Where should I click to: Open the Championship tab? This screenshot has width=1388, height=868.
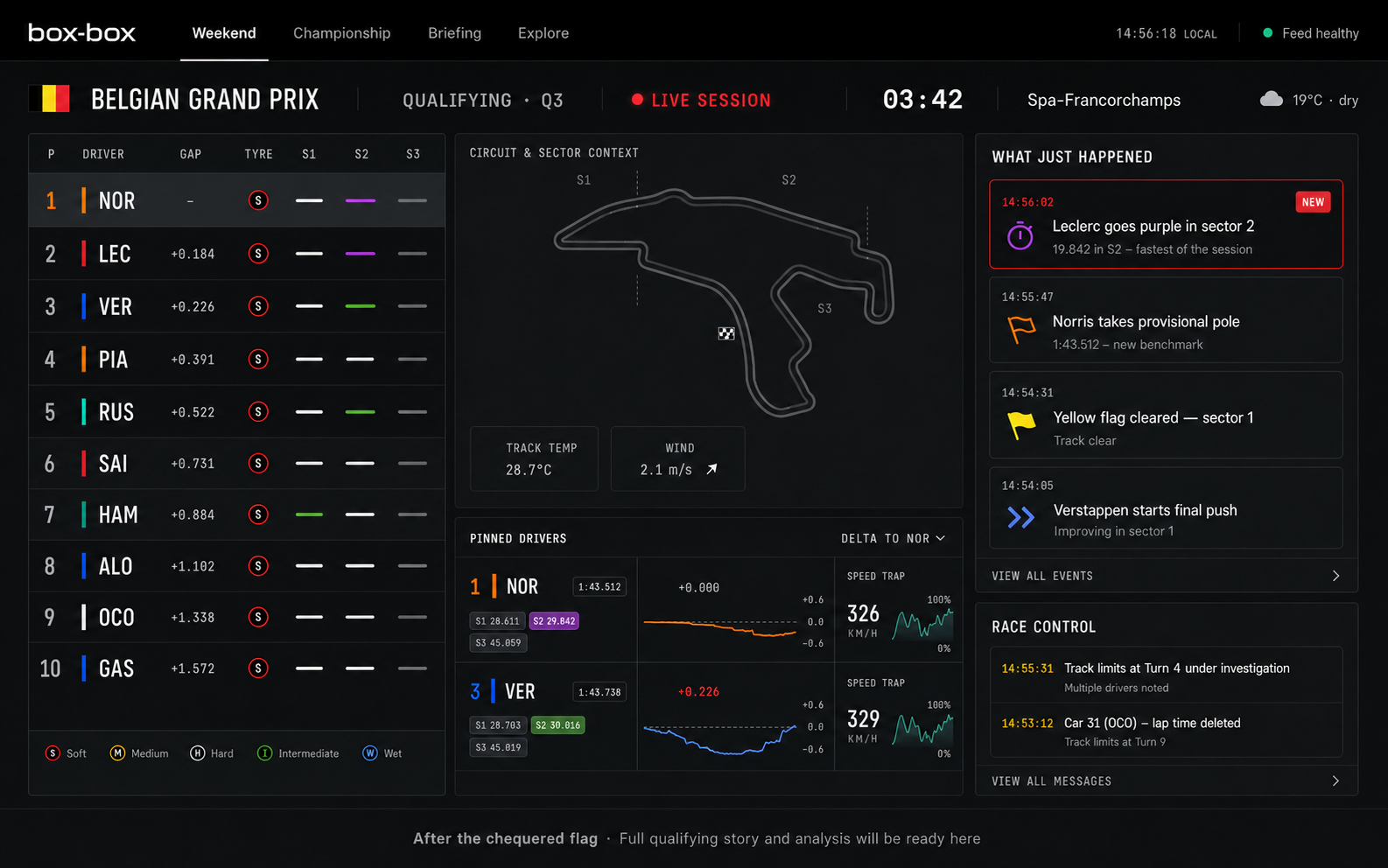pos(341,33)
